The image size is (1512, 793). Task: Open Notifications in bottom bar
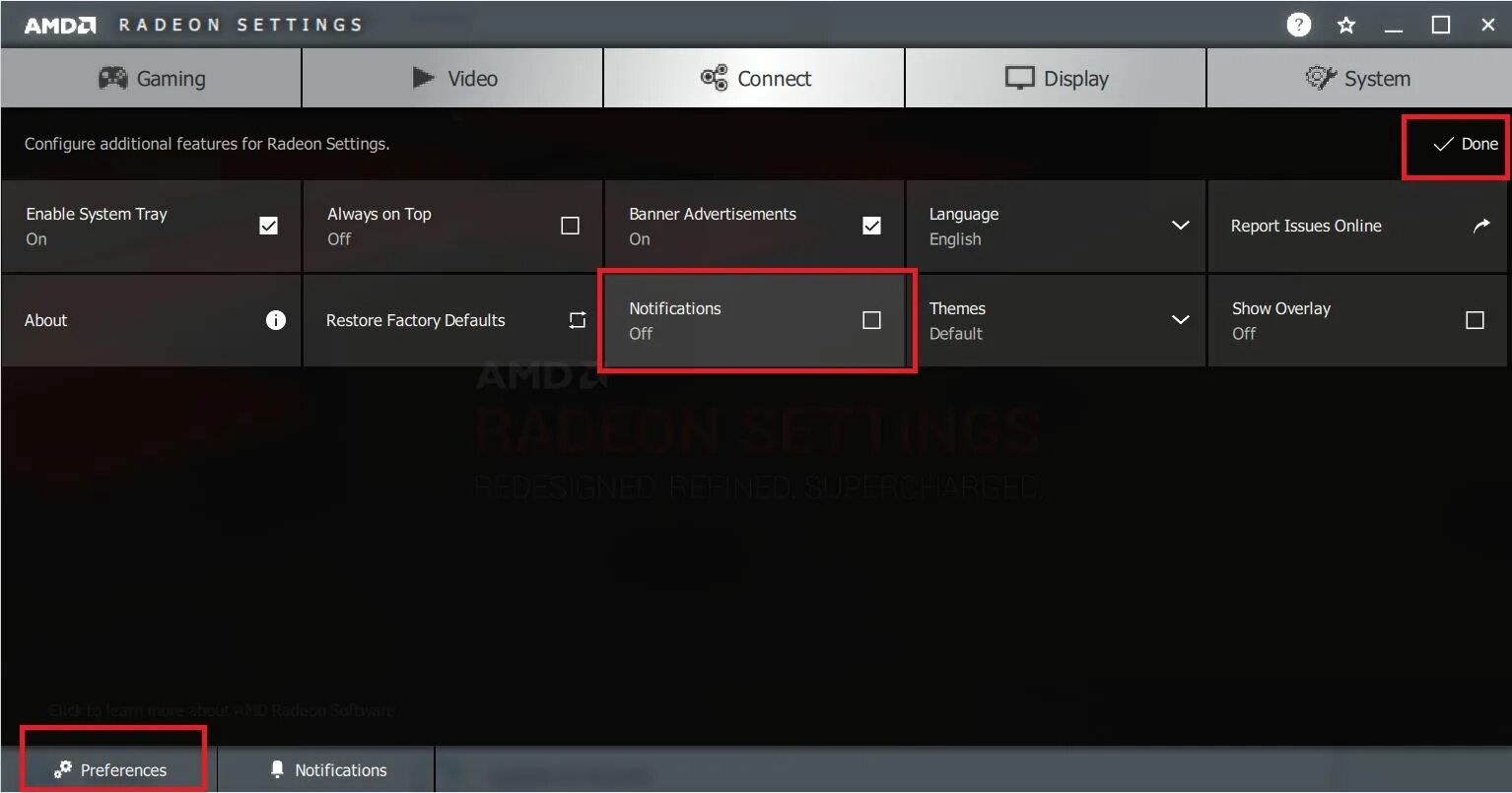(x=326, y=769)
